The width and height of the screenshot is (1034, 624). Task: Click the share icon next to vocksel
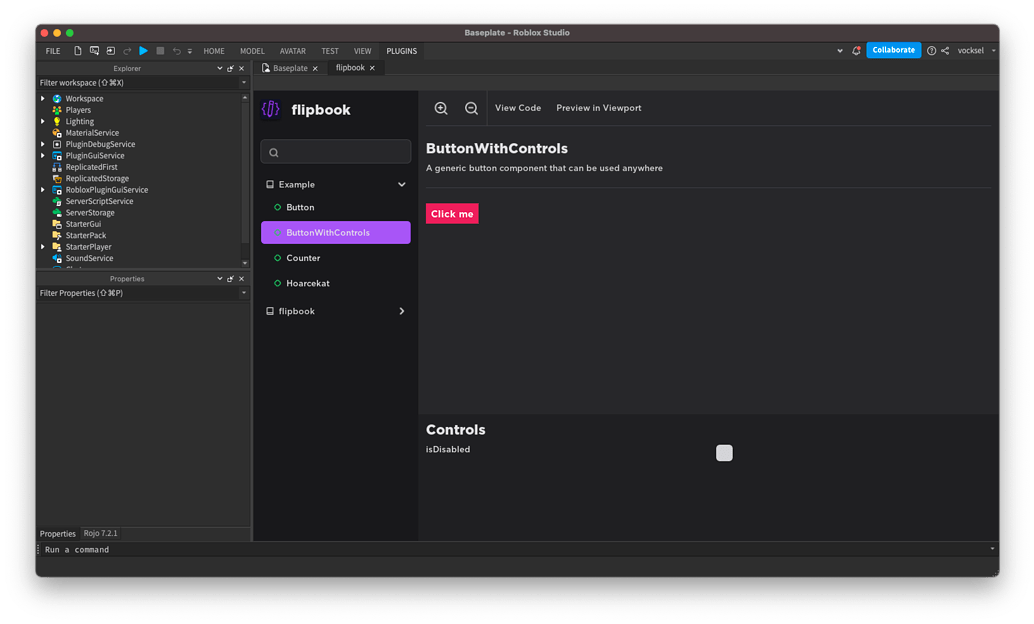click(944, 50)
